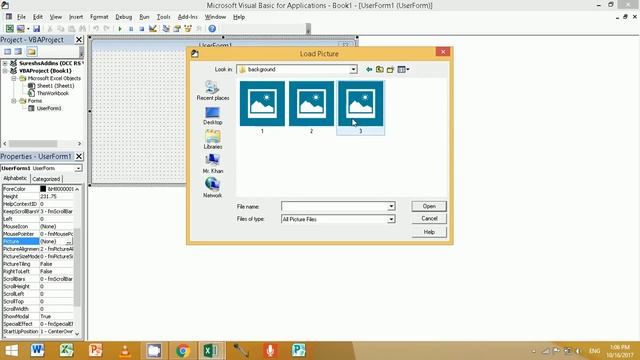Click the Run Sub/UserForm play icon
640x360 pixels.
[x=120, y=29]
